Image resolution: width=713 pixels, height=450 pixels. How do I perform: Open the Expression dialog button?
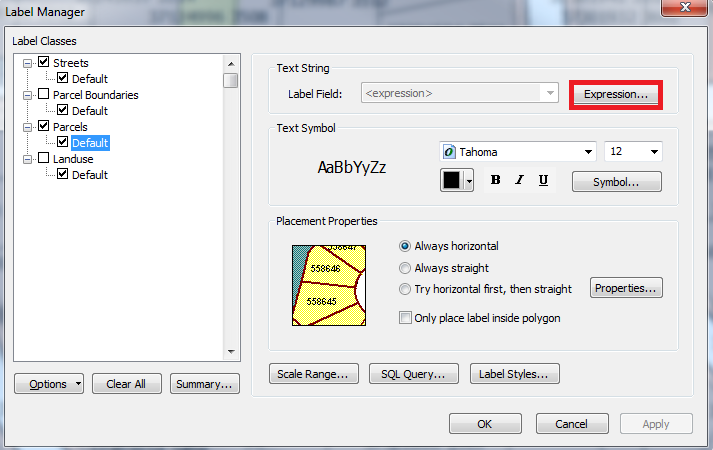[x=616, y=94]
